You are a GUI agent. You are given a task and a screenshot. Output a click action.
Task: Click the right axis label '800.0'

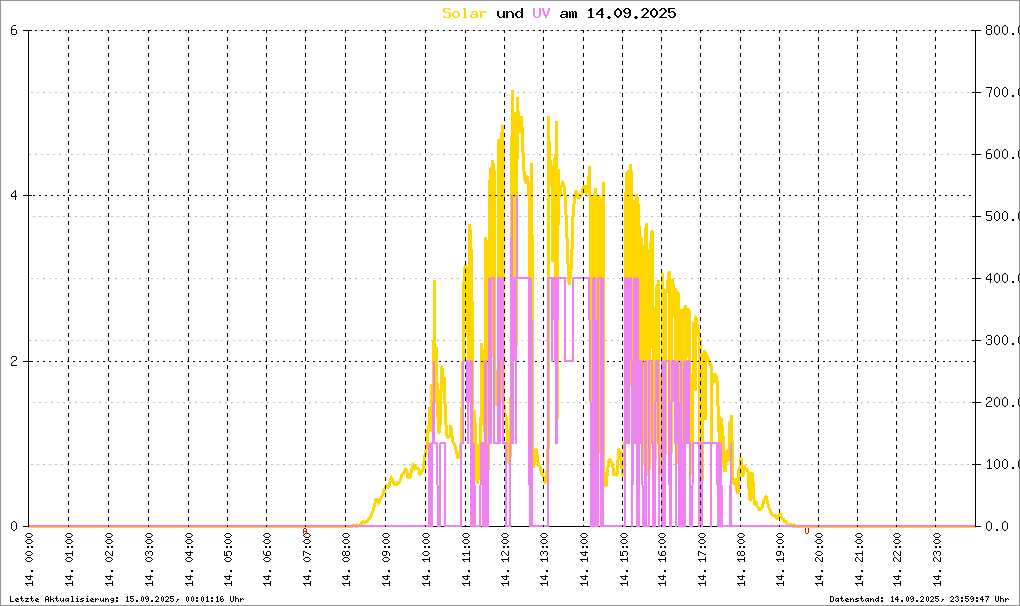(1002, 31)
